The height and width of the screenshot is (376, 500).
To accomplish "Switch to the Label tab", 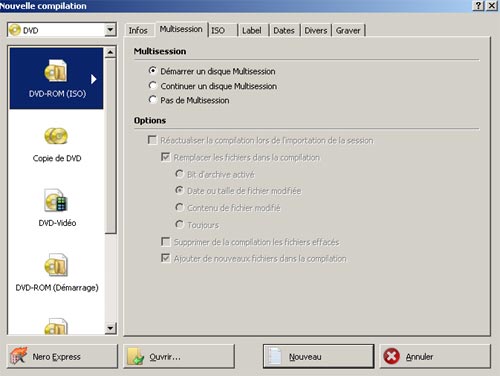I will point(252,30).
